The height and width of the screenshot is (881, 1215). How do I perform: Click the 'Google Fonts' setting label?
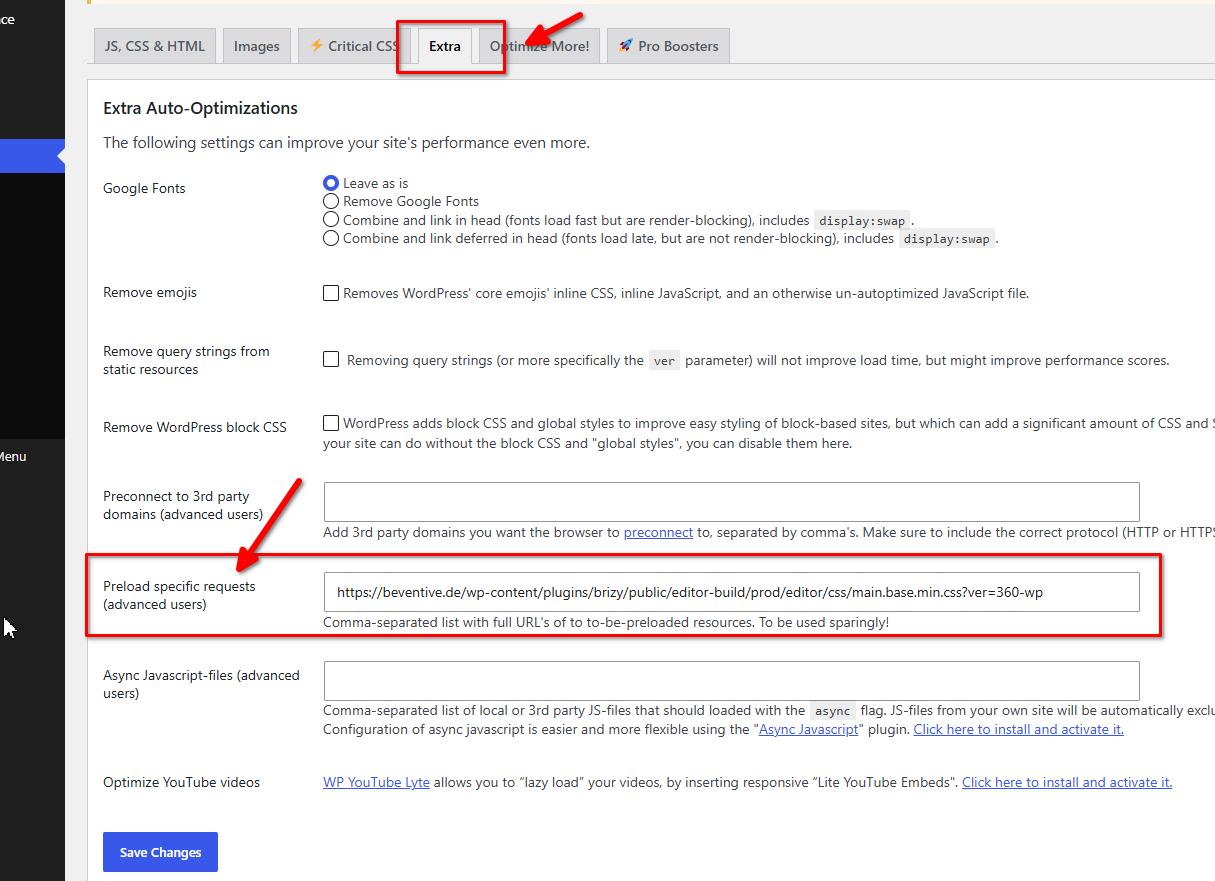click(144, 188)
